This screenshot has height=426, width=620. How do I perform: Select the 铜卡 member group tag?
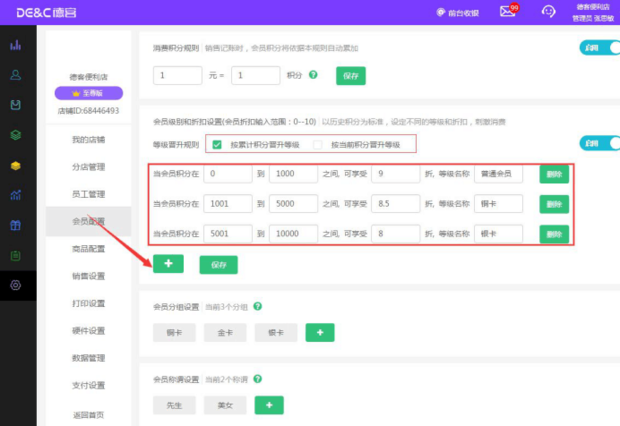click(x=174, y=333)
